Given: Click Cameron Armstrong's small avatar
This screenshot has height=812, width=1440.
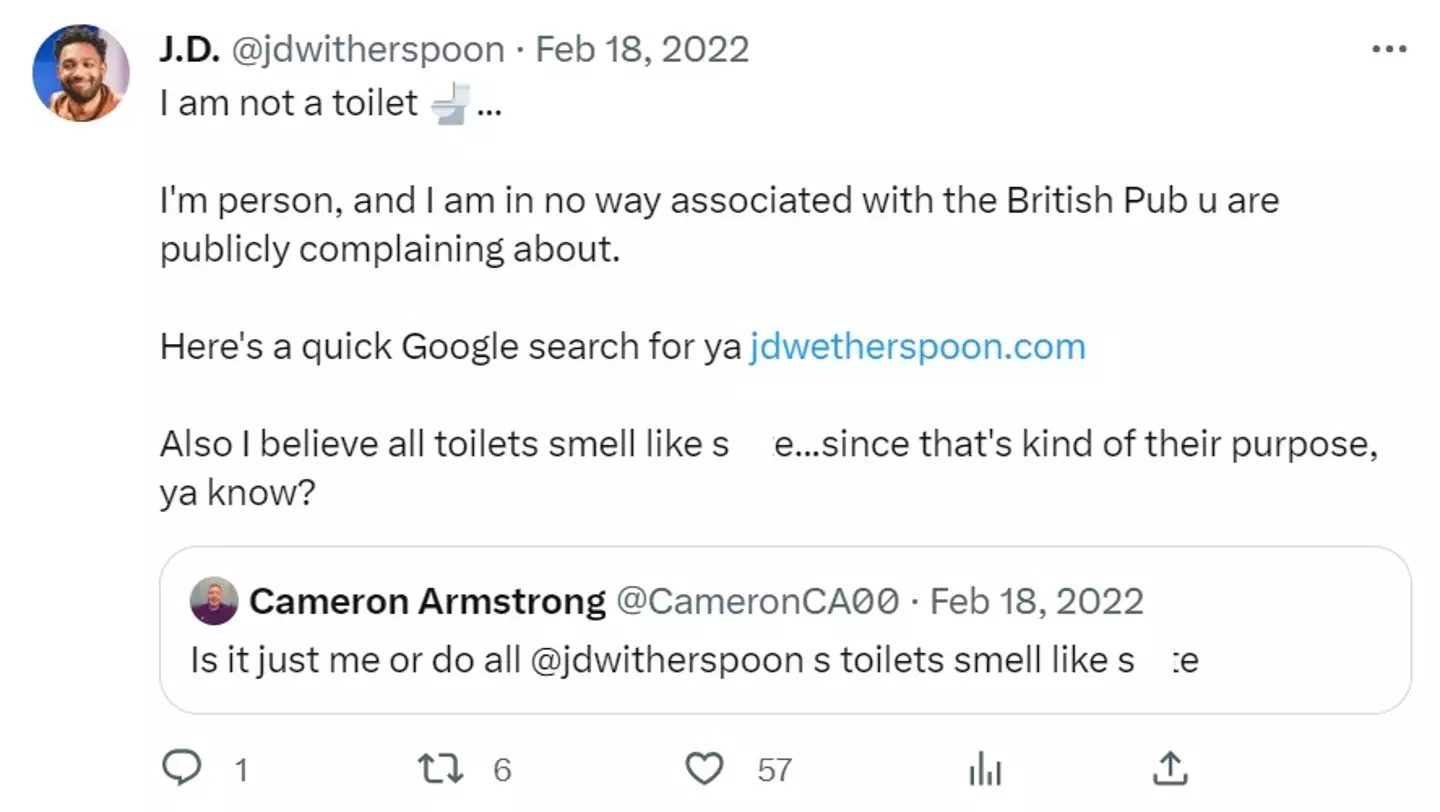Looking at the screenshot, I should coord(214,601).
